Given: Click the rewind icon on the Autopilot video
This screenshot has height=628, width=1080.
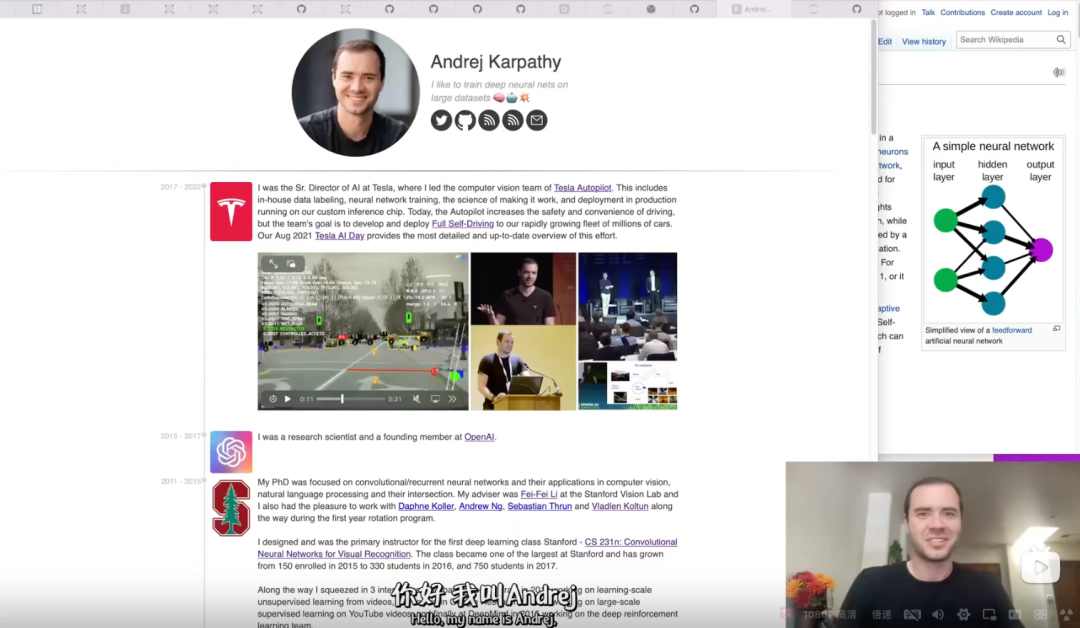Looking at the screenshot, I should point(273,399).
